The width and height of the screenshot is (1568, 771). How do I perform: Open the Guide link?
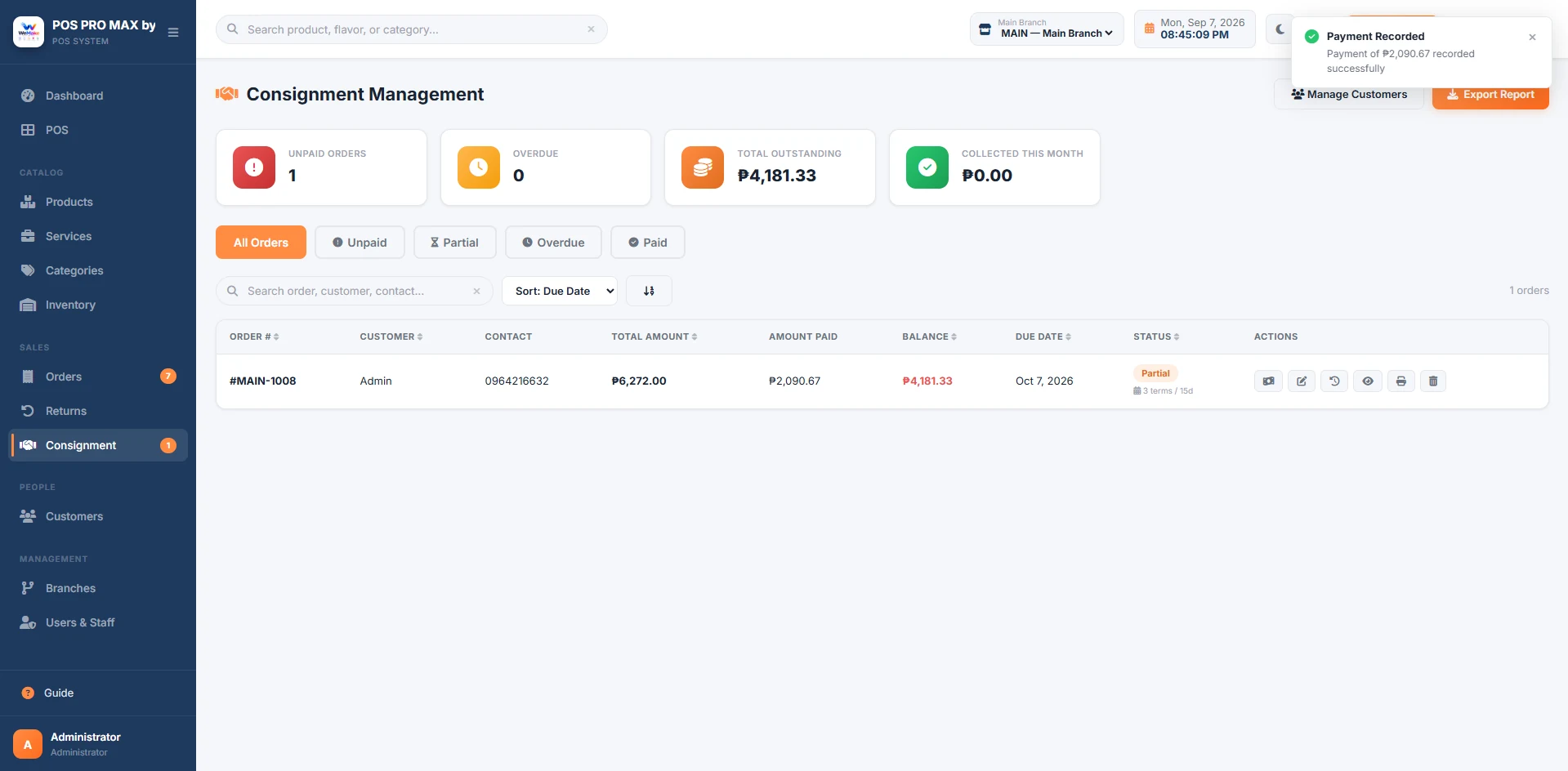point(98,693)
